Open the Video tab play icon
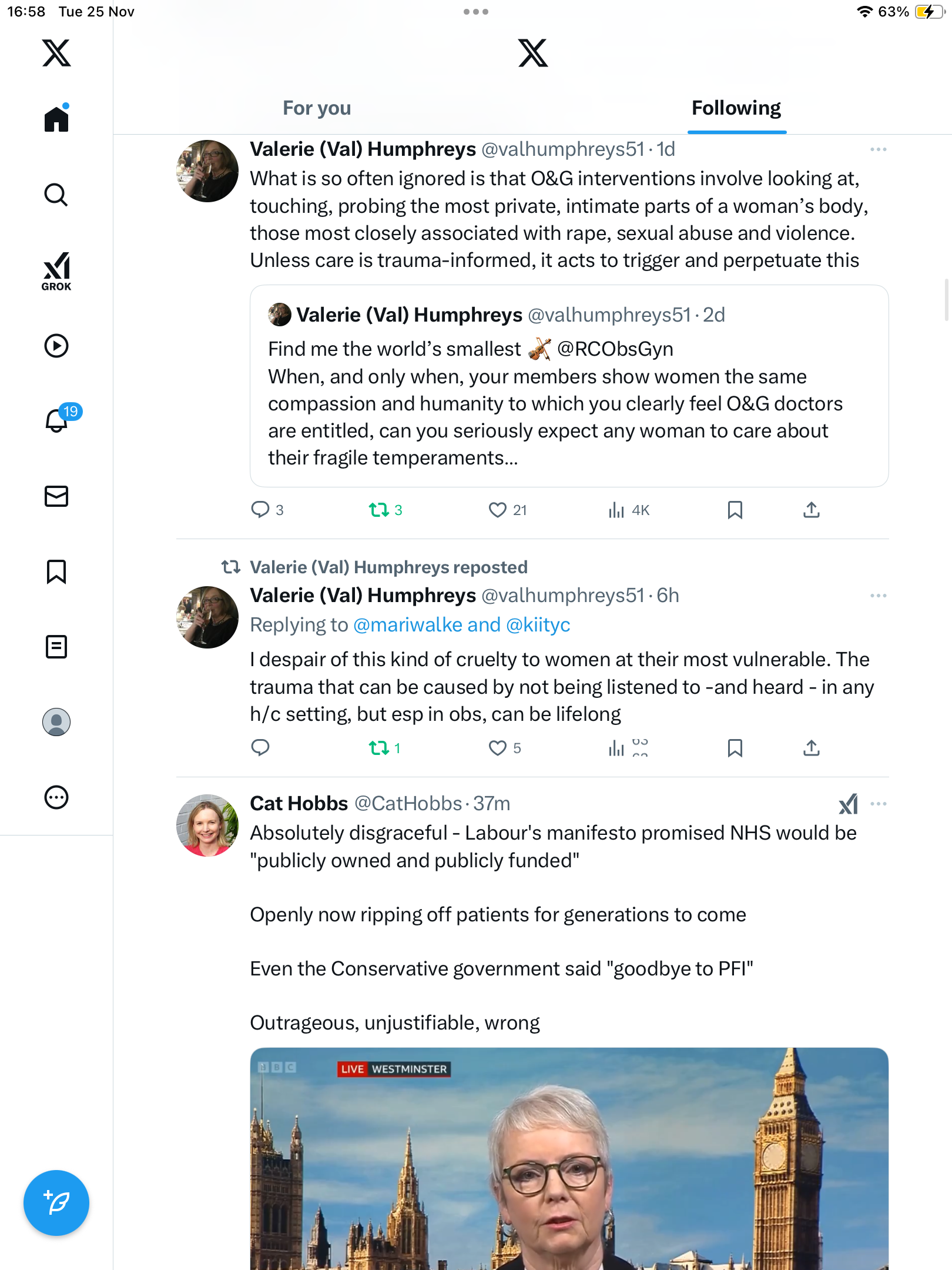Image resolution: width=952 pixels, height=1270 pixels. pos(56,346)
